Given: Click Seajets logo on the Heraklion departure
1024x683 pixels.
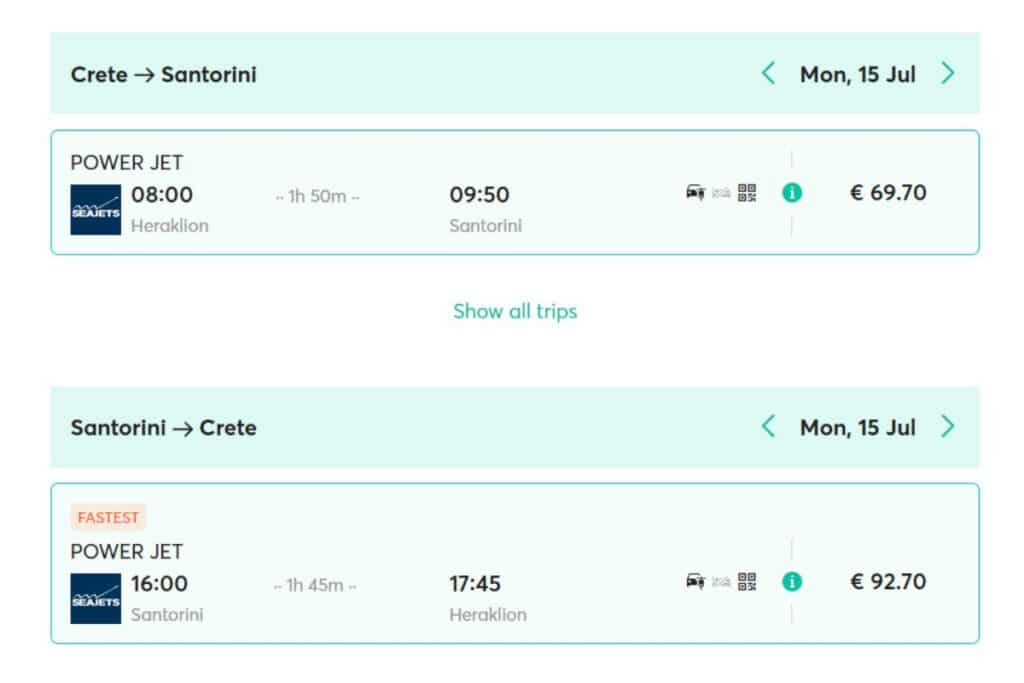Looking at the screenshot, I should pos(96,209).
